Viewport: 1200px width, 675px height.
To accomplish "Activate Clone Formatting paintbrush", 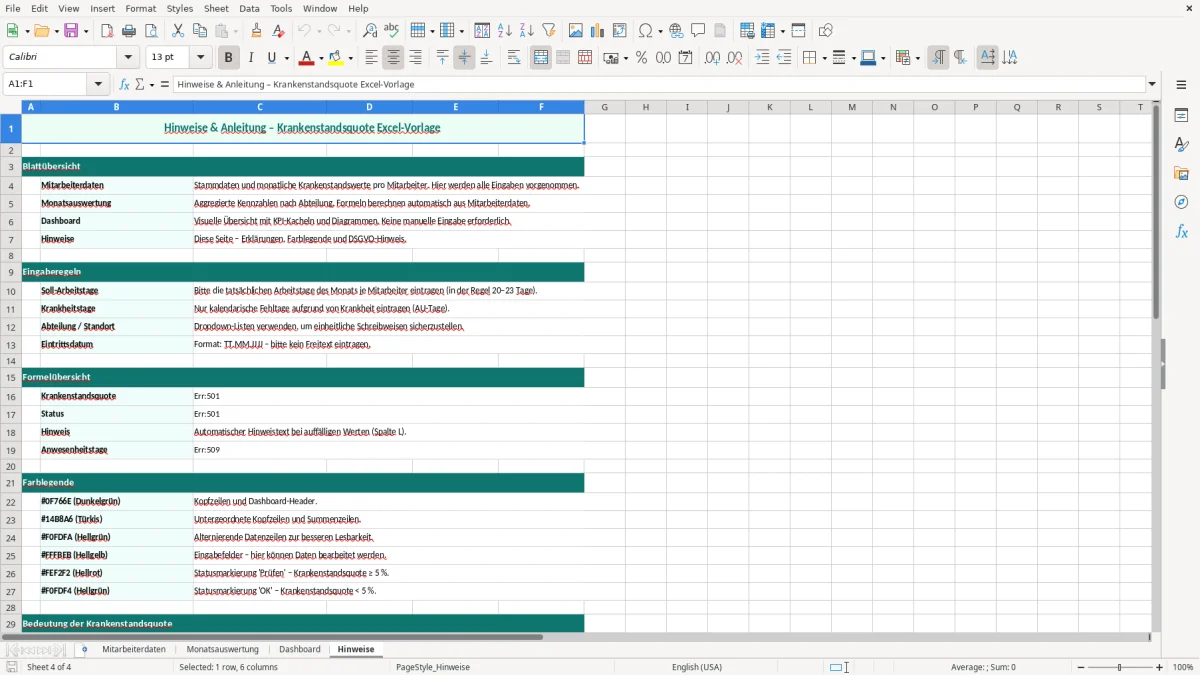I will click(x=257, y=31).
